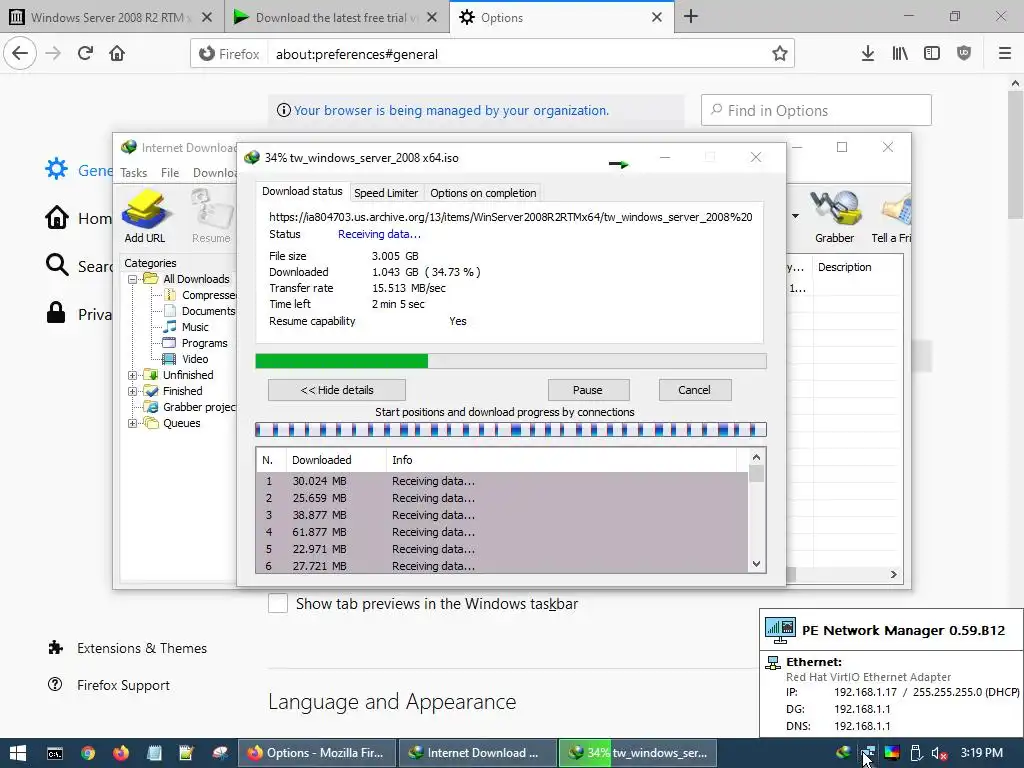
Task: Switch to Options on completion tab
Action: (483, 193)
